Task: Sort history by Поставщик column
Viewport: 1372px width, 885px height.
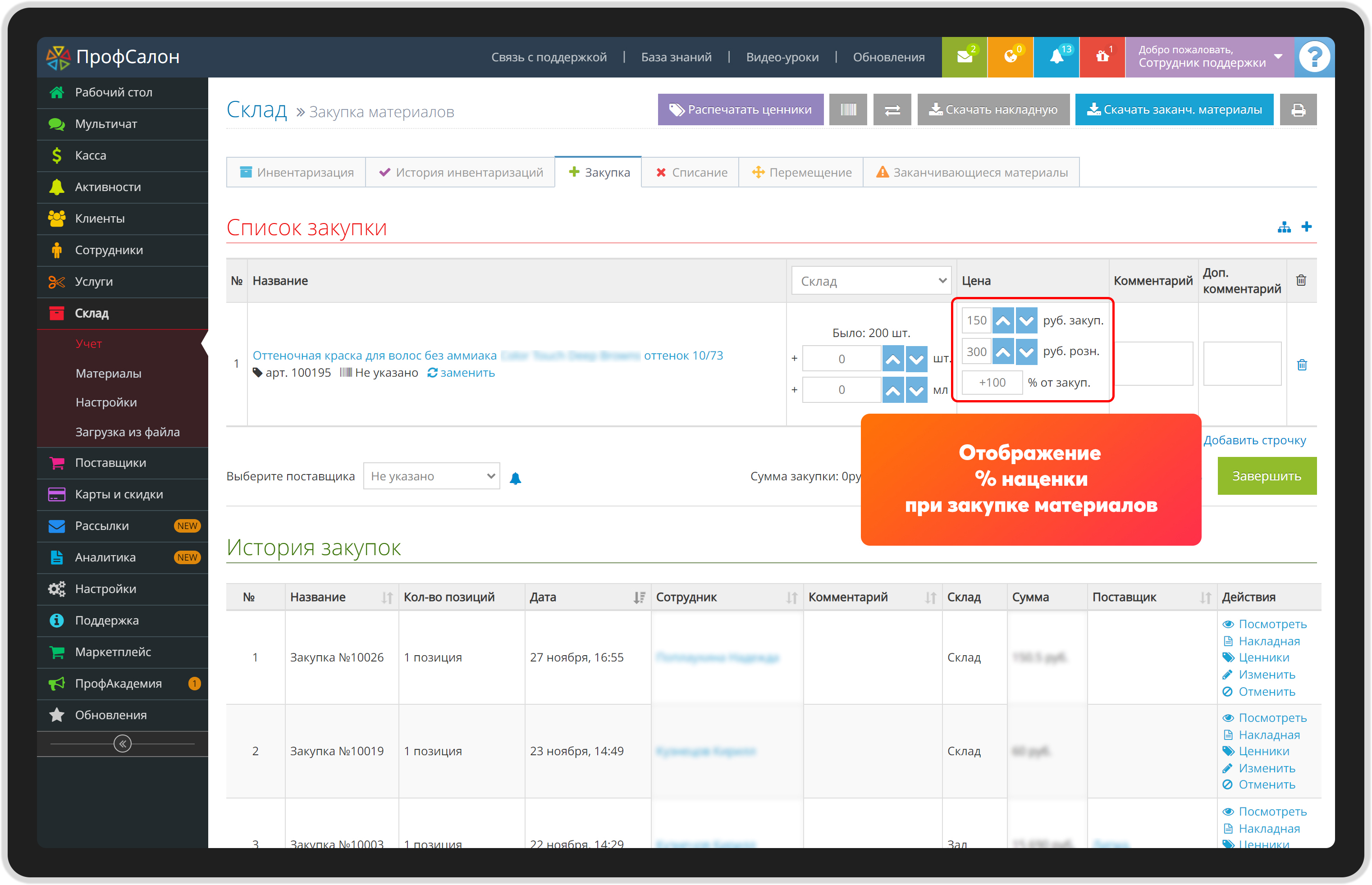Action: (x=1205, y=598)
